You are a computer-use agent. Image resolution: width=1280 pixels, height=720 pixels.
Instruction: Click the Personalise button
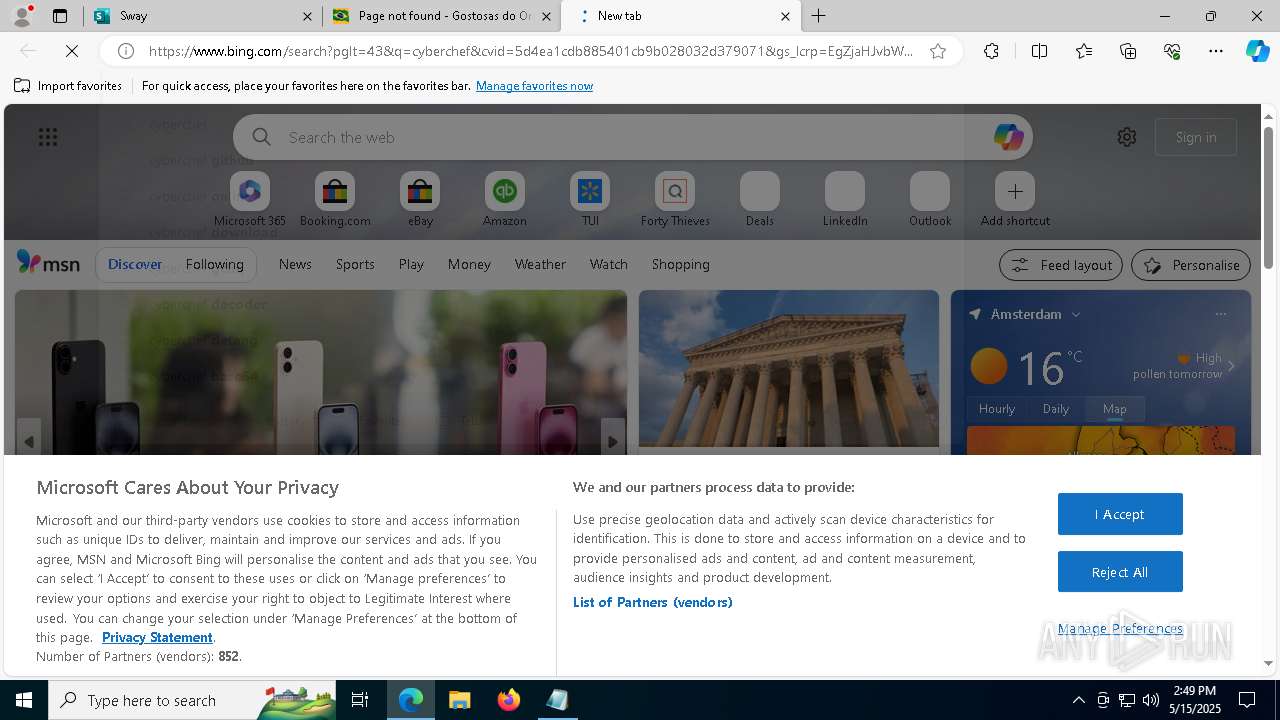tap(1191, 265)
